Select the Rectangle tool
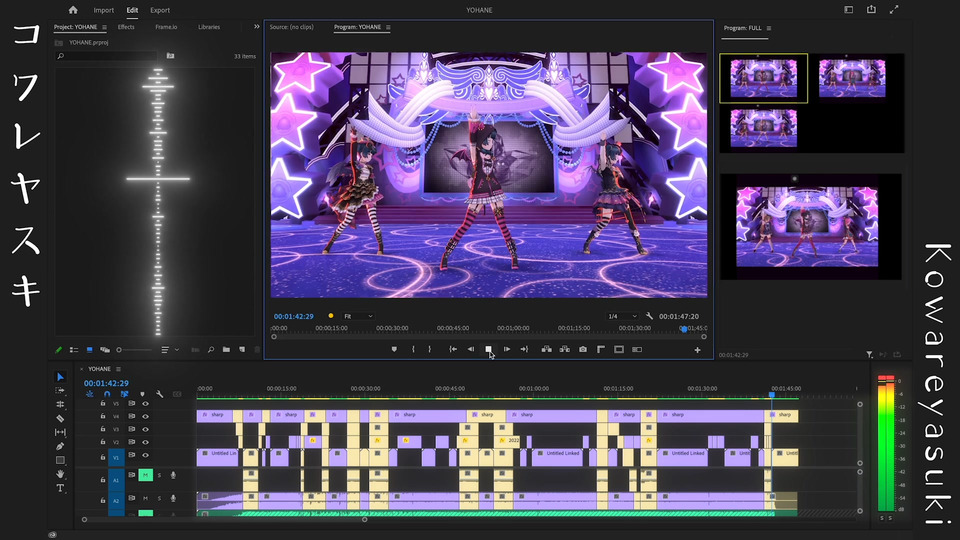This screenshot has width=960, height=540. point(60,460)
